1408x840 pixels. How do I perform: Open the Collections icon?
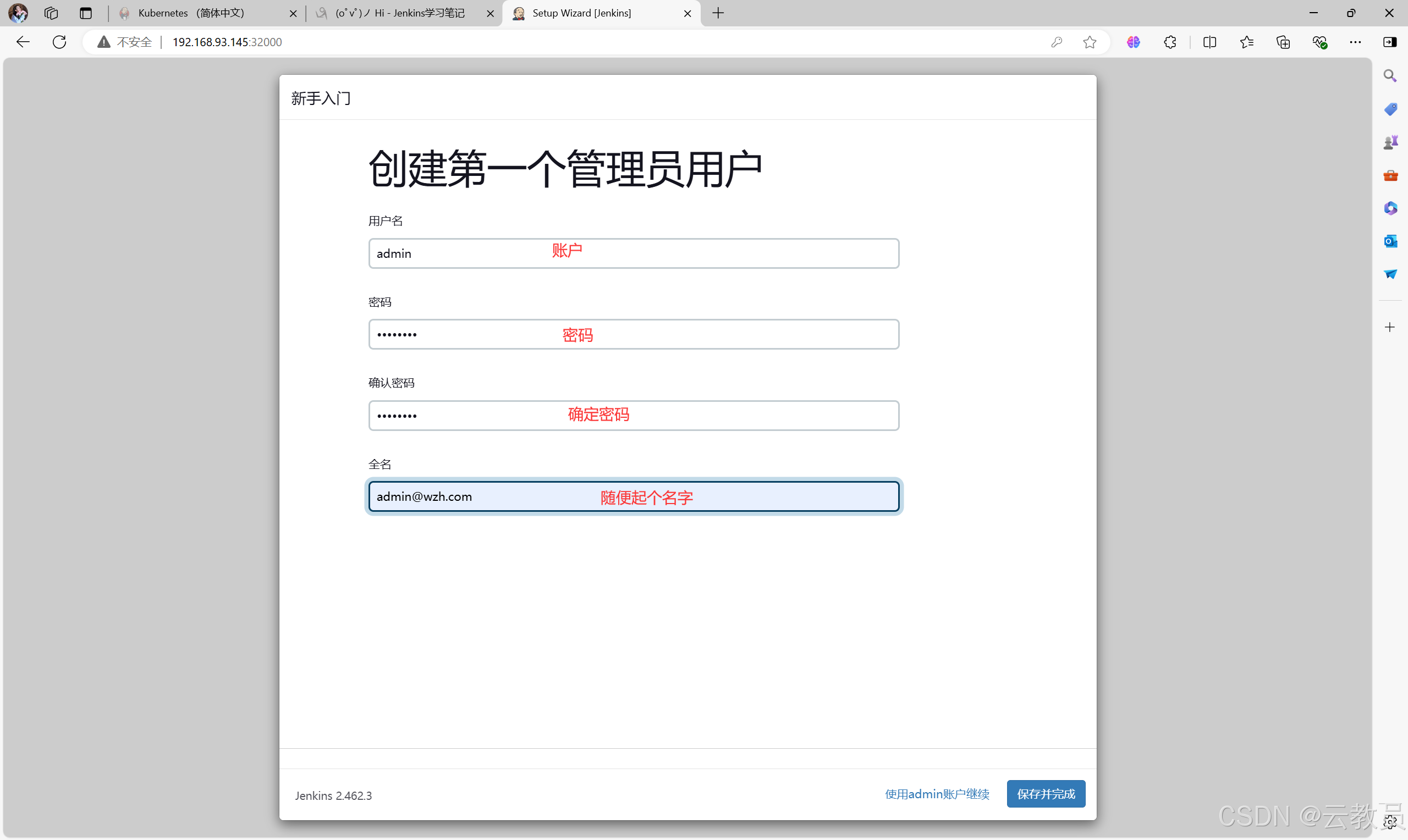coord(1284,42)
